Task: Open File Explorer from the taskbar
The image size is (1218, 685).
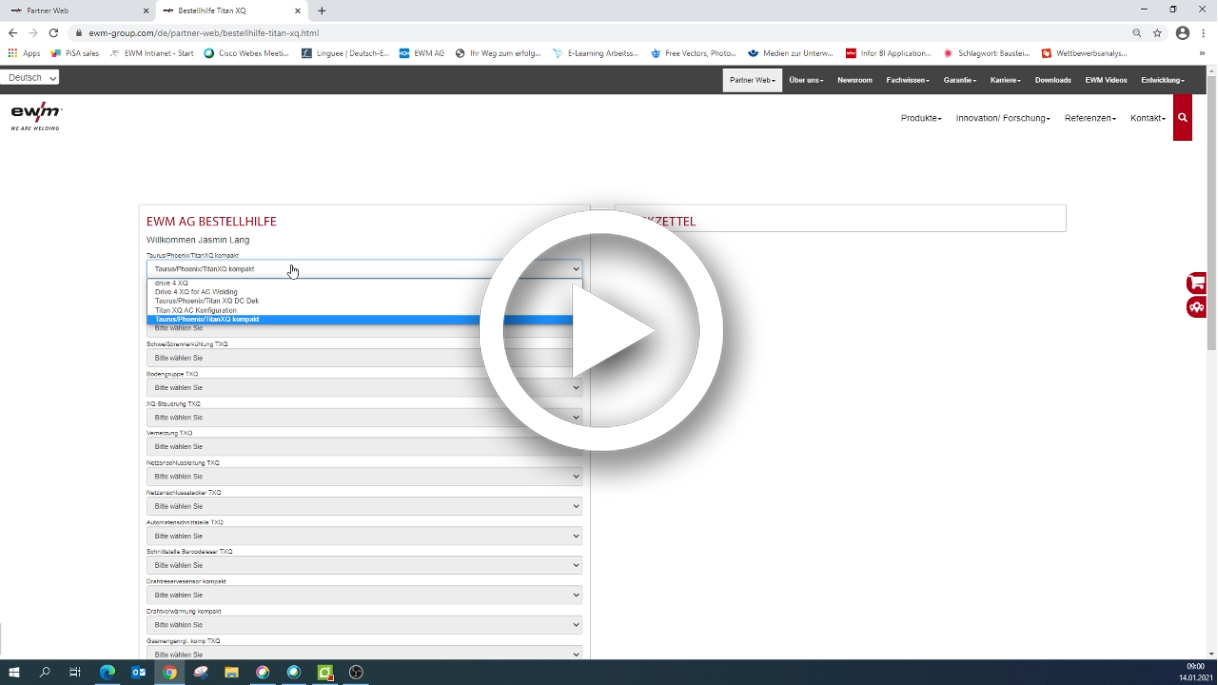Action: [232, 672]
